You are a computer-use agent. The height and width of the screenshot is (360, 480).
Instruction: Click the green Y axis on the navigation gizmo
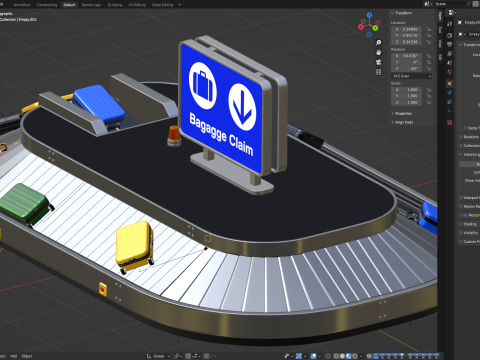click(375, 28)
